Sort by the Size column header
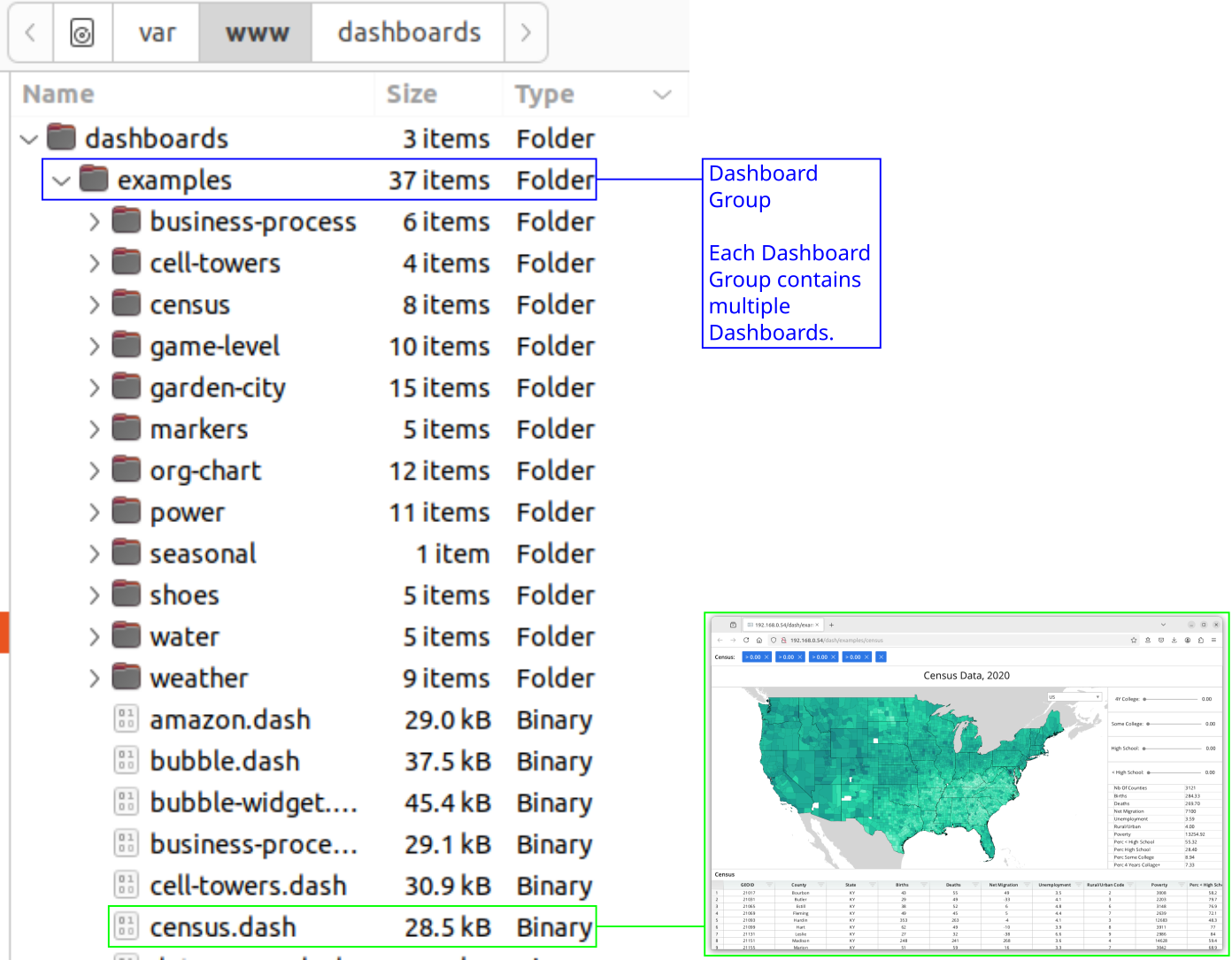The height and width of the screenshot is (960, 1232). click(x=412, y=94)
